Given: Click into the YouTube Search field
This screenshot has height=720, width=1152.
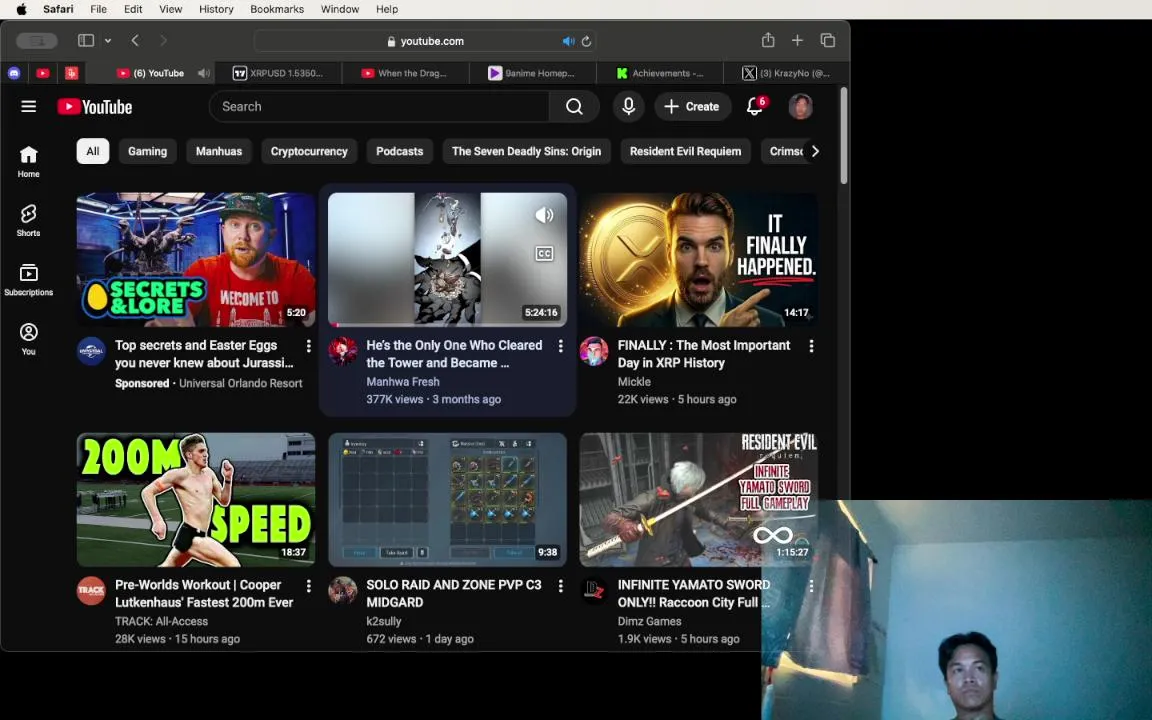Looking at the screenshot, I should pyautogui.click(x=379, y=107).
